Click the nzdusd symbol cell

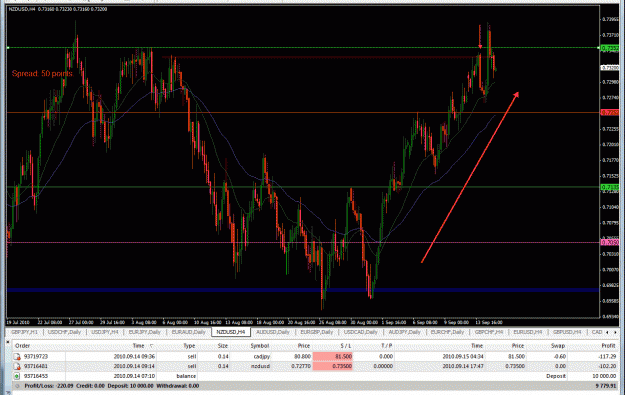click(260, 366)
